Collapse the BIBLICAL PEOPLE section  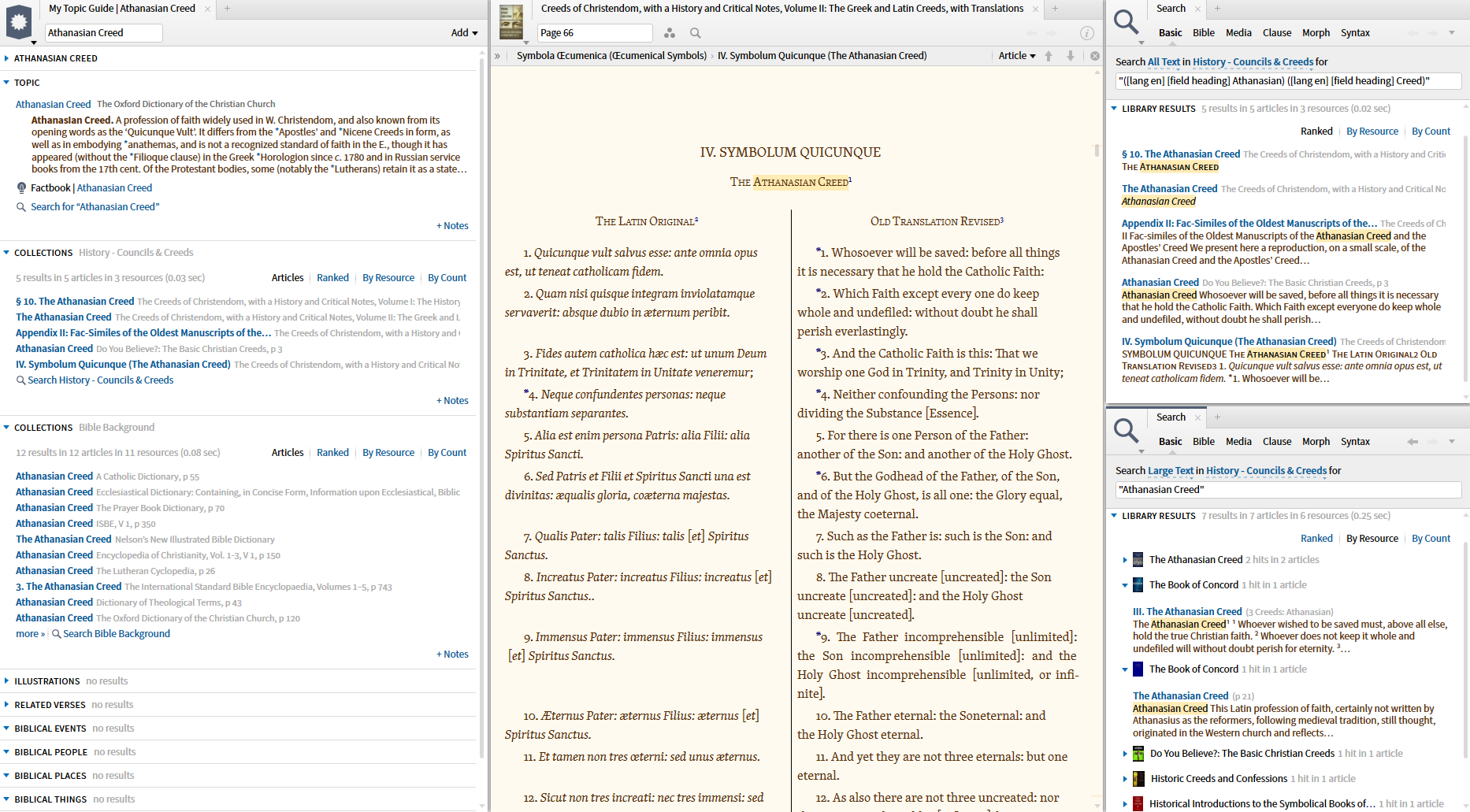click(6, 752)
